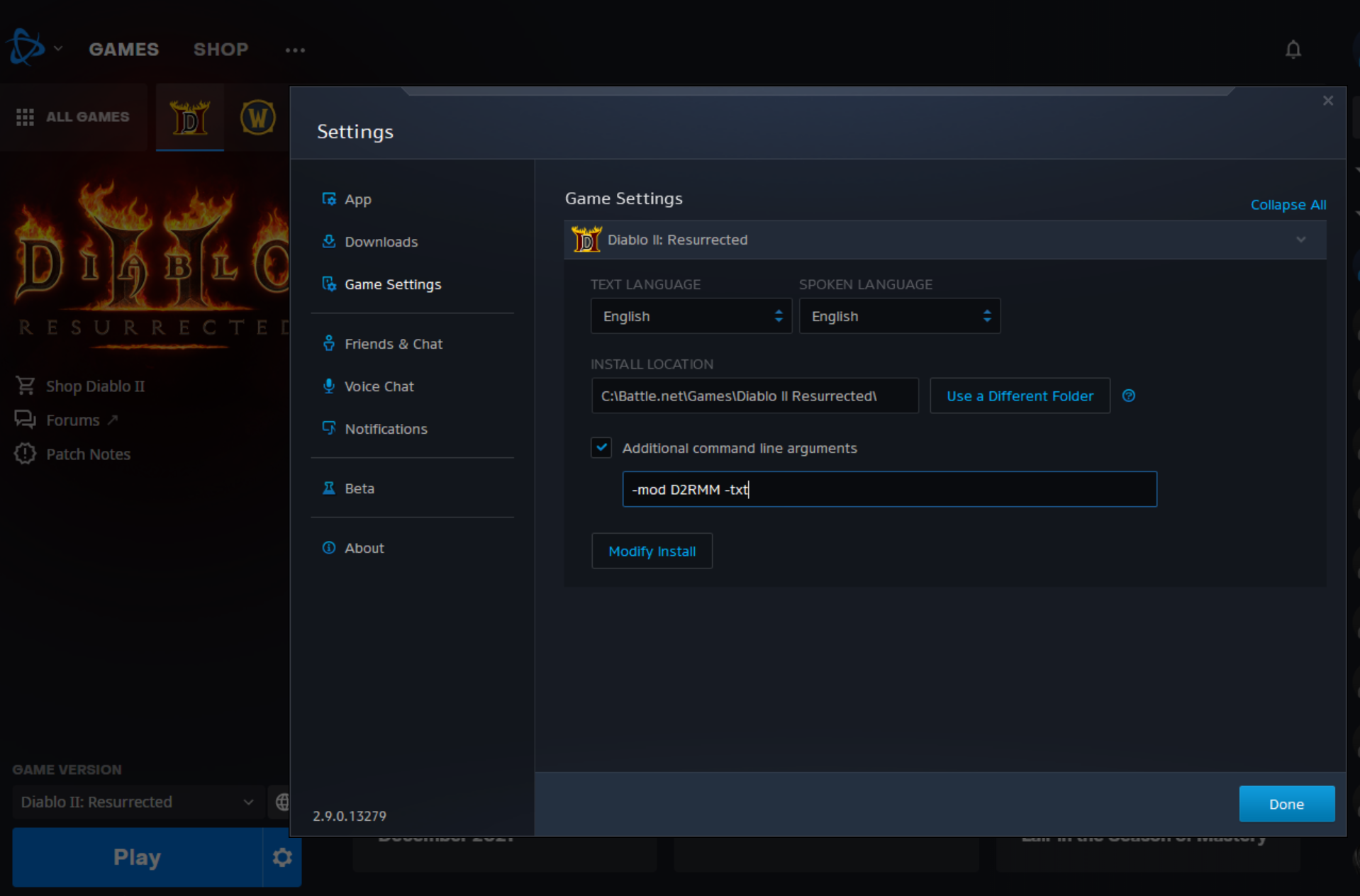Open Shop Diablo II link

click(95, 386)
